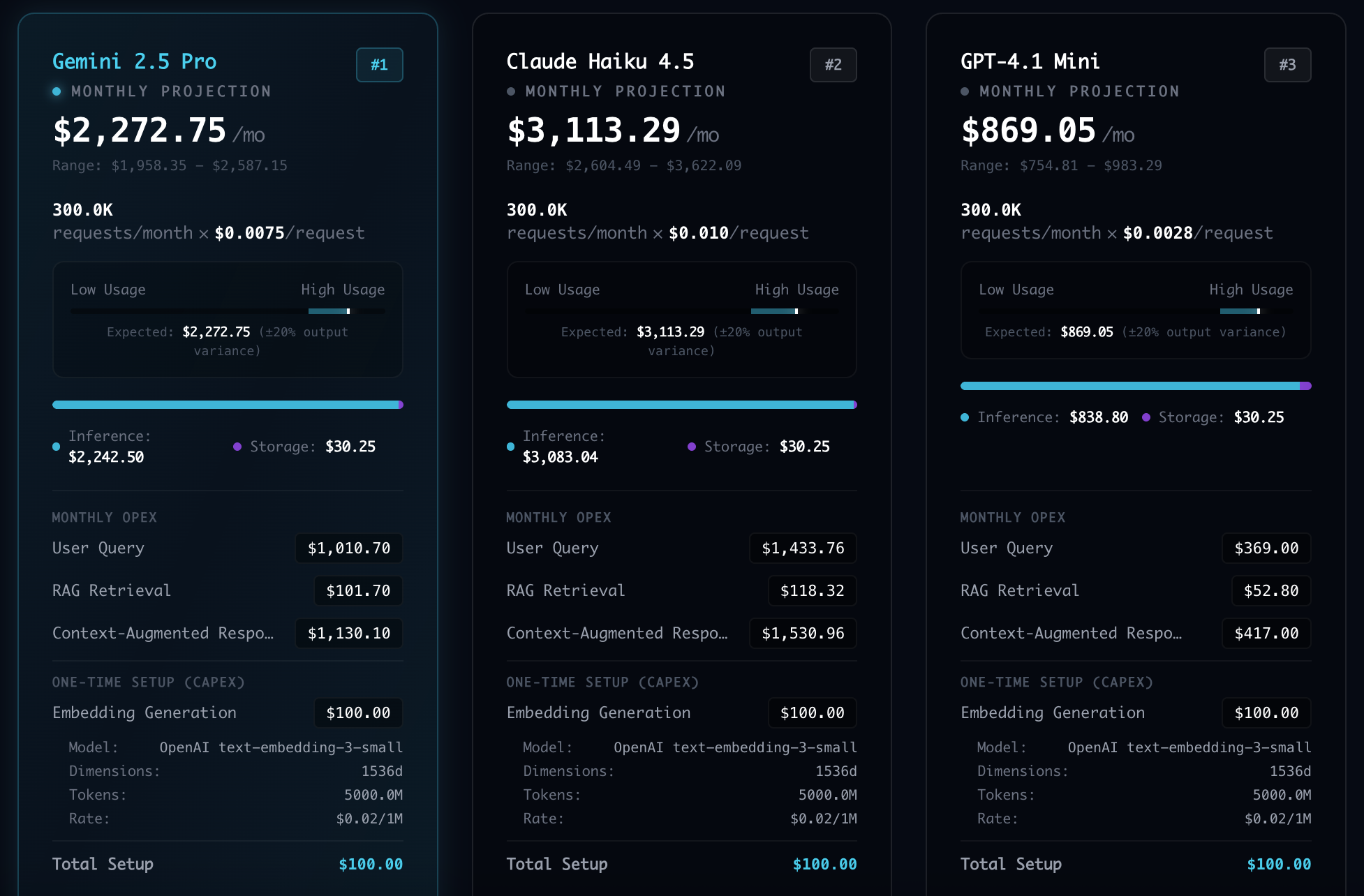Click the Monthly Projection indicator dot on GPT-4.1 Mini
The width and height of the screenshot is (1364, 896).
tap(965, 91)
